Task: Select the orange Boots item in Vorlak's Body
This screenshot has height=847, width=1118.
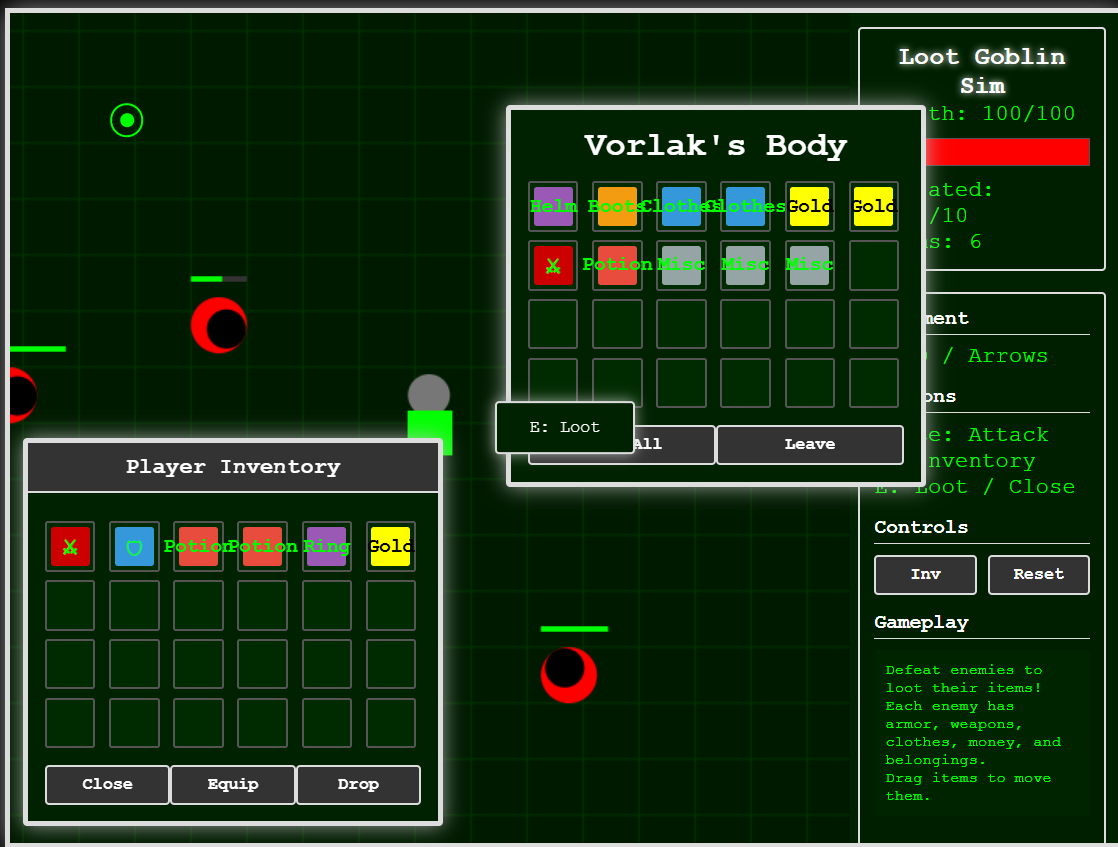Action: [617, 206]
